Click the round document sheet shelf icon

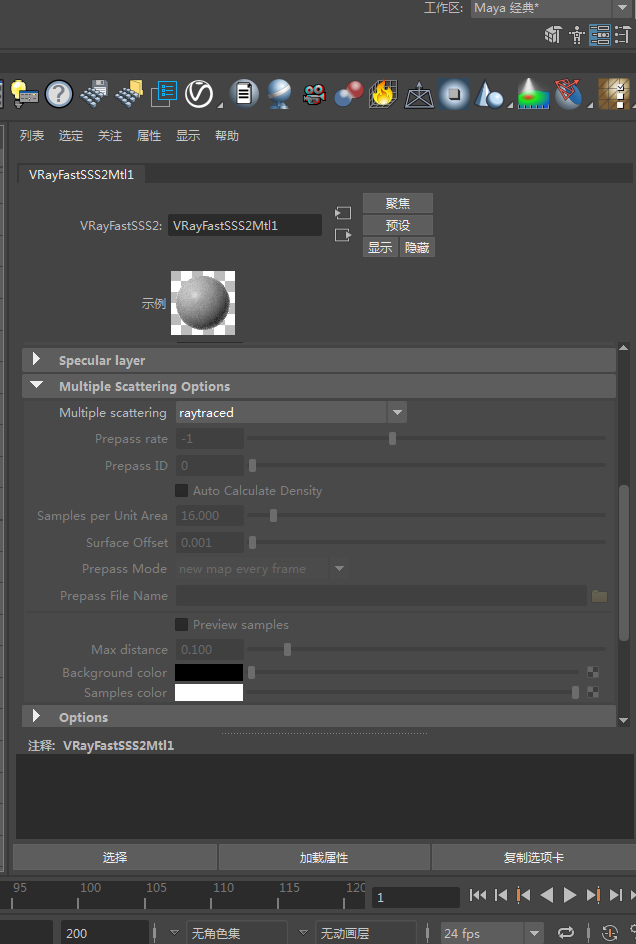point(244,94)
